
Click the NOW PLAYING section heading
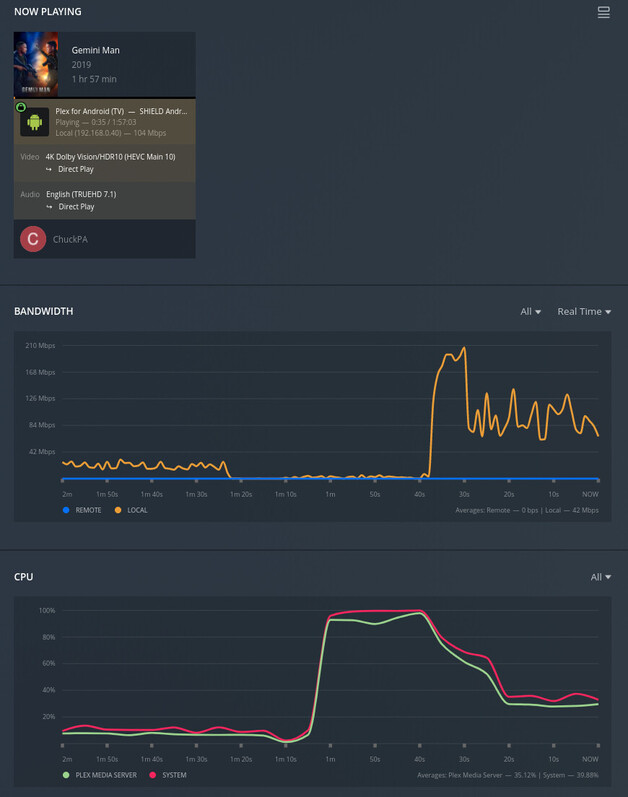48,12
